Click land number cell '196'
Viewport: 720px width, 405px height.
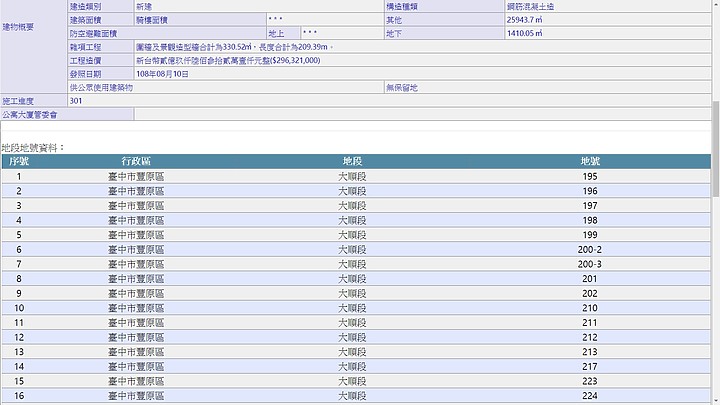(x=590, y=191)
